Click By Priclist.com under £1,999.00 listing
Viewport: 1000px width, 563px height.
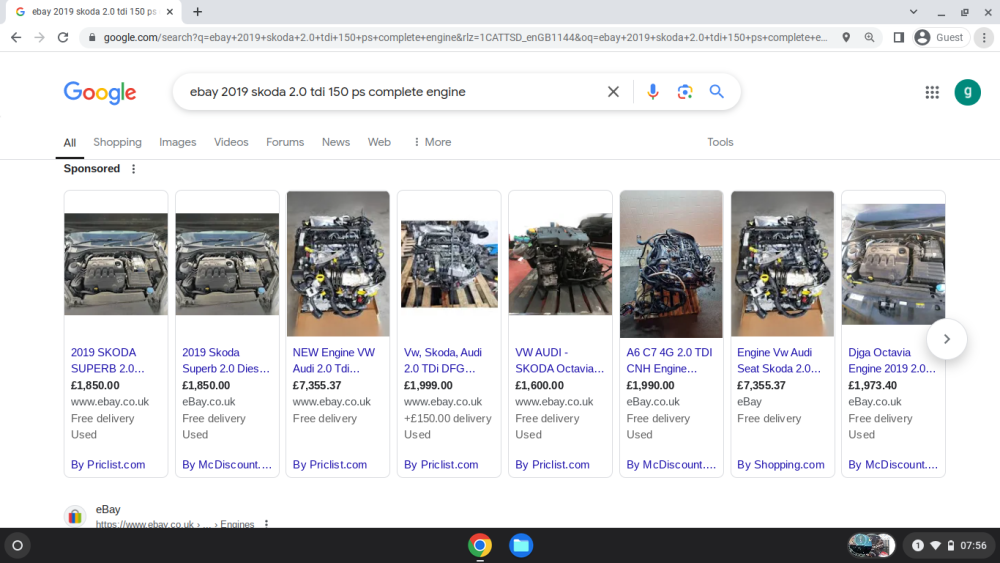tap(441, 465)
